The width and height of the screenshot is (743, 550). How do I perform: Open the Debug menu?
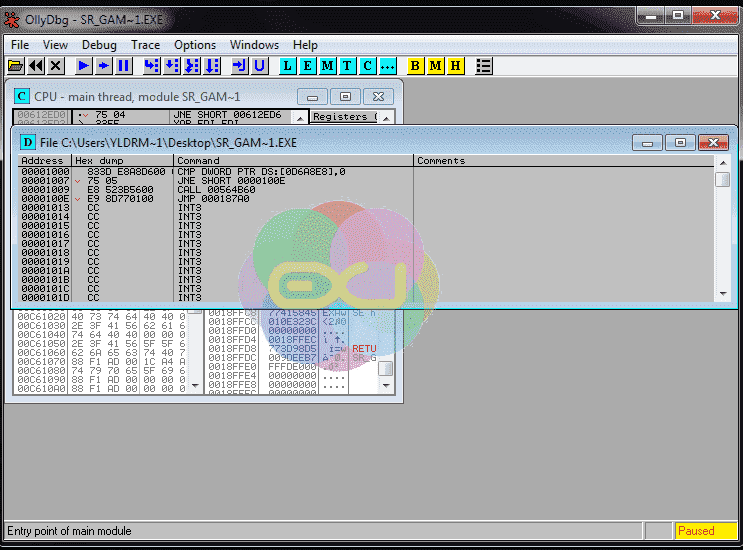[x=99, y=45]
